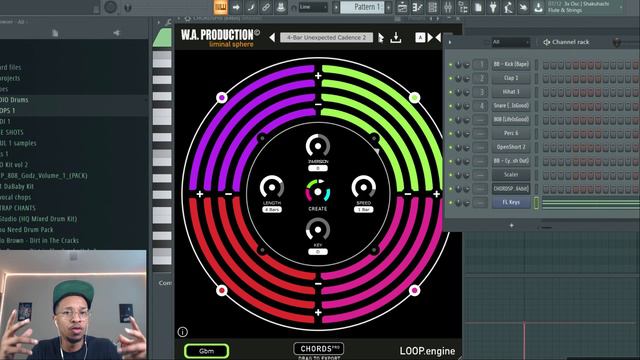Open the Pattern 1 selector

point(362,7)
